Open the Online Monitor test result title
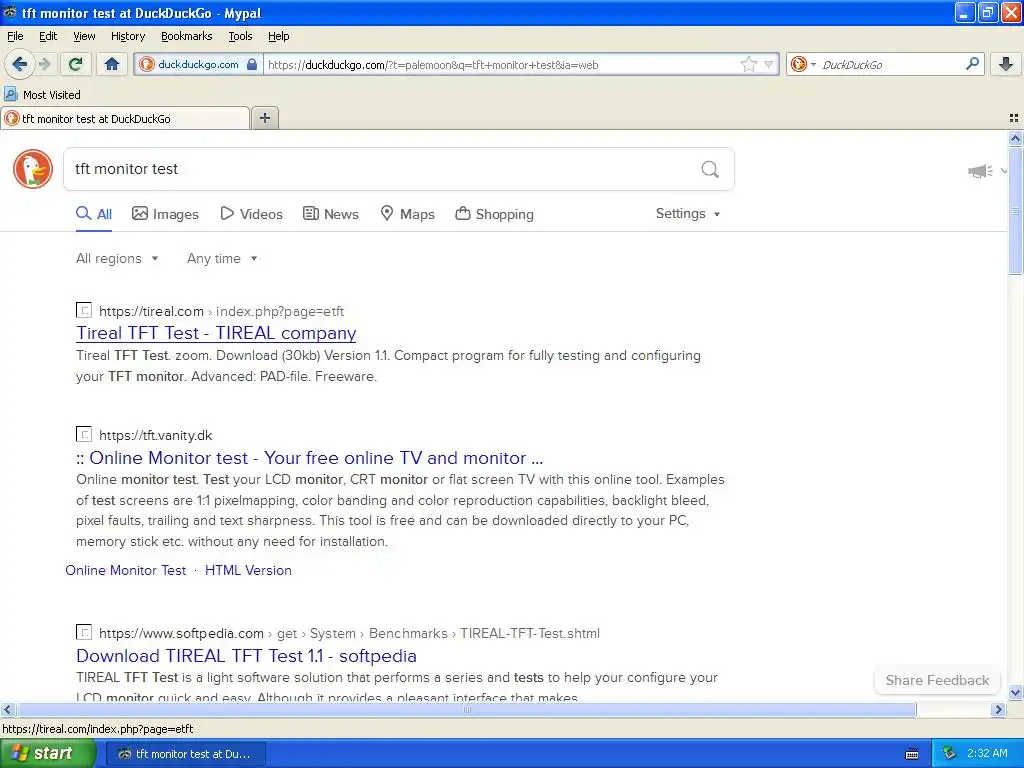The width and height of the screenshot is (1024, 768). [x=310, y=458]
